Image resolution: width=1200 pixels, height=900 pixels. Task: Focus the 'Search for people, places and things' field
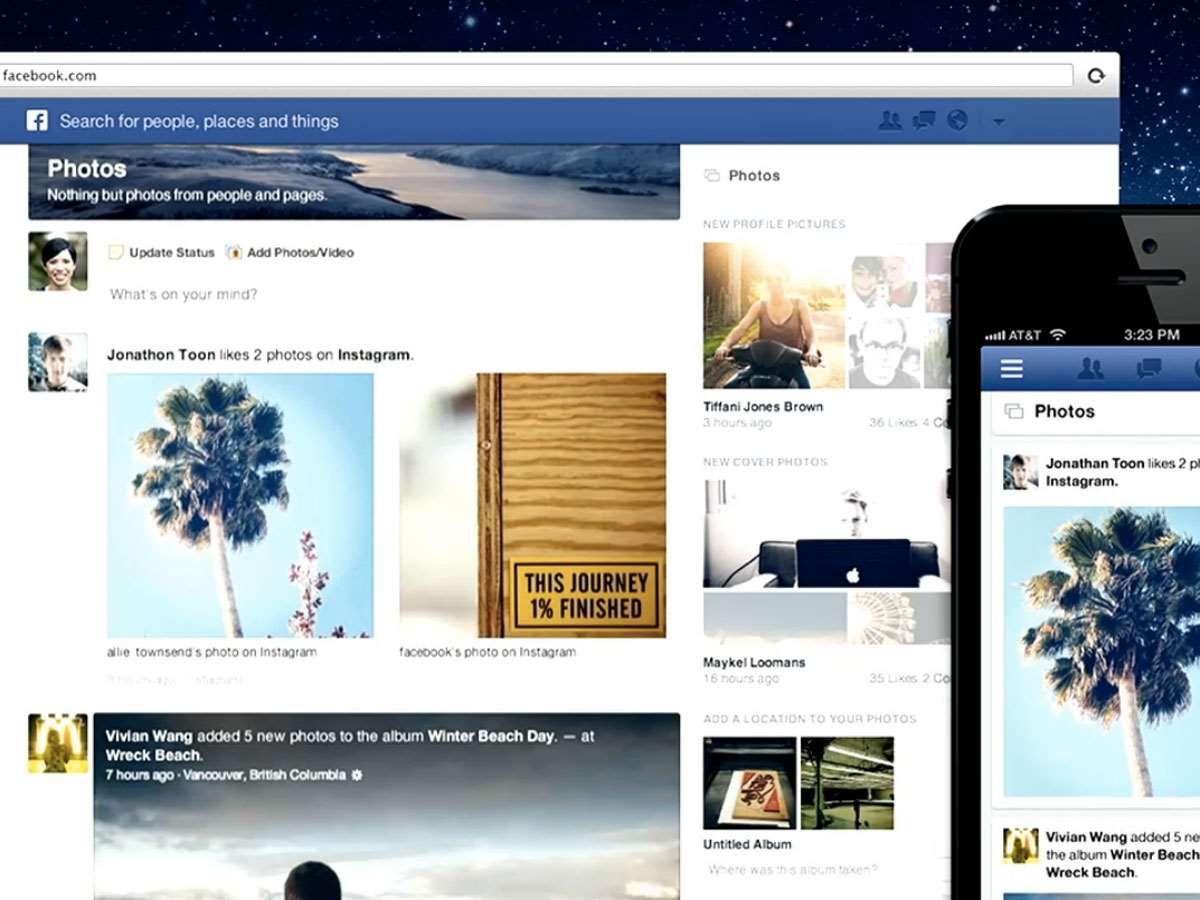point(199,121)
